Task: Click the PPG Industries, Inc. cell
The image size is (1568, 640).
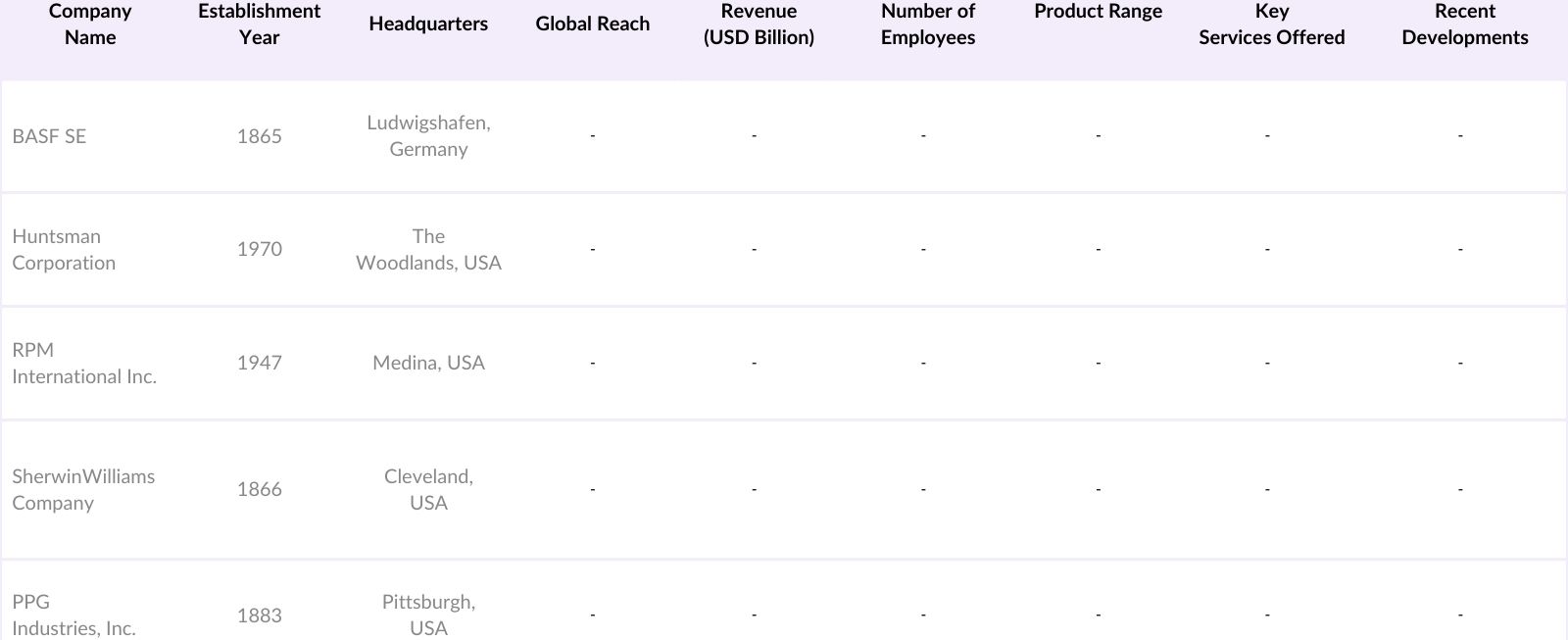Action: (x=73, y=615)
